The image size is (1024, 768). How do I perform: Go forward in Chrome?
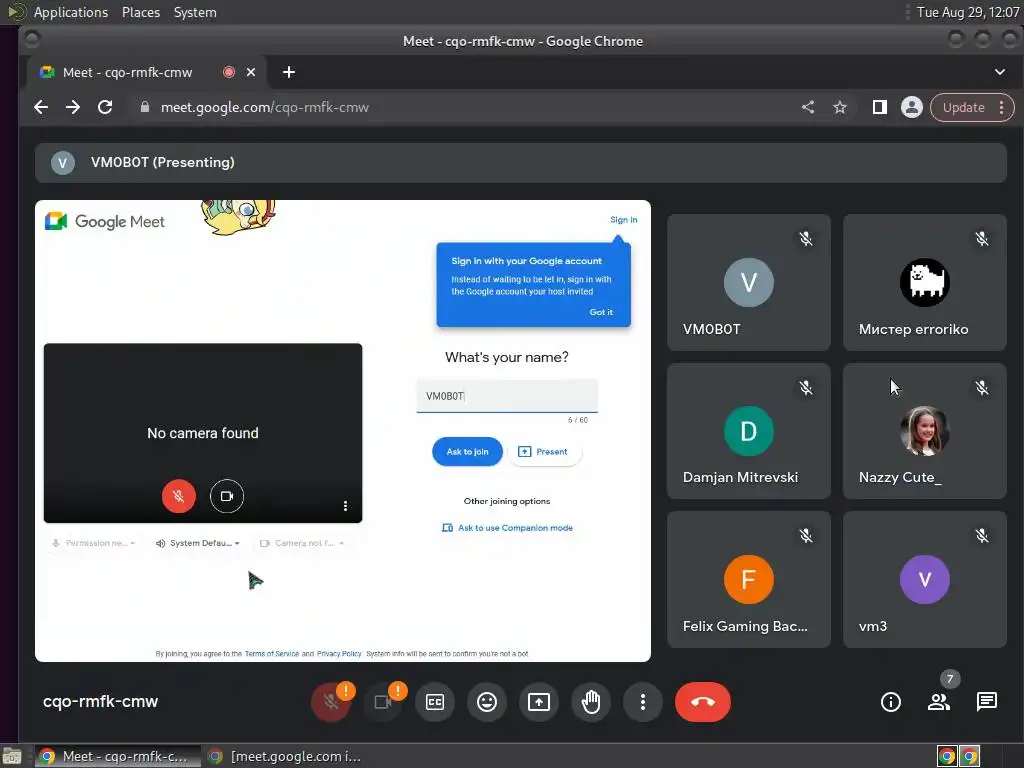[x=73, y=107]
